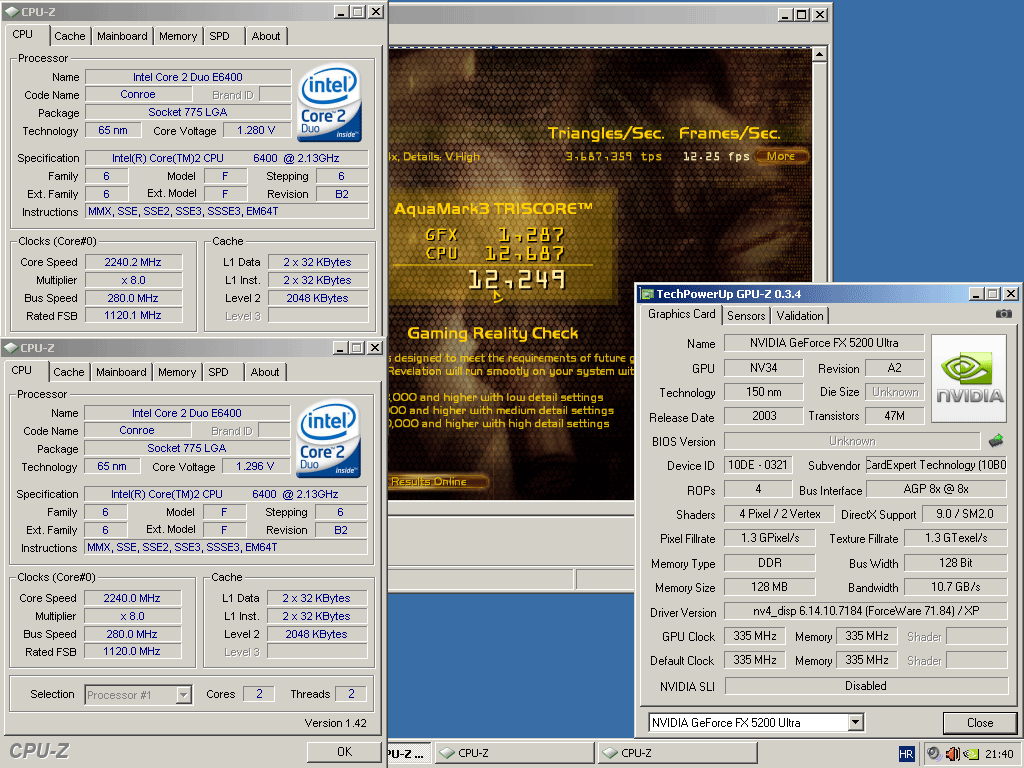1024x768 pixels.
Task: Click the first system tray icon after HR
Action: 935,754
